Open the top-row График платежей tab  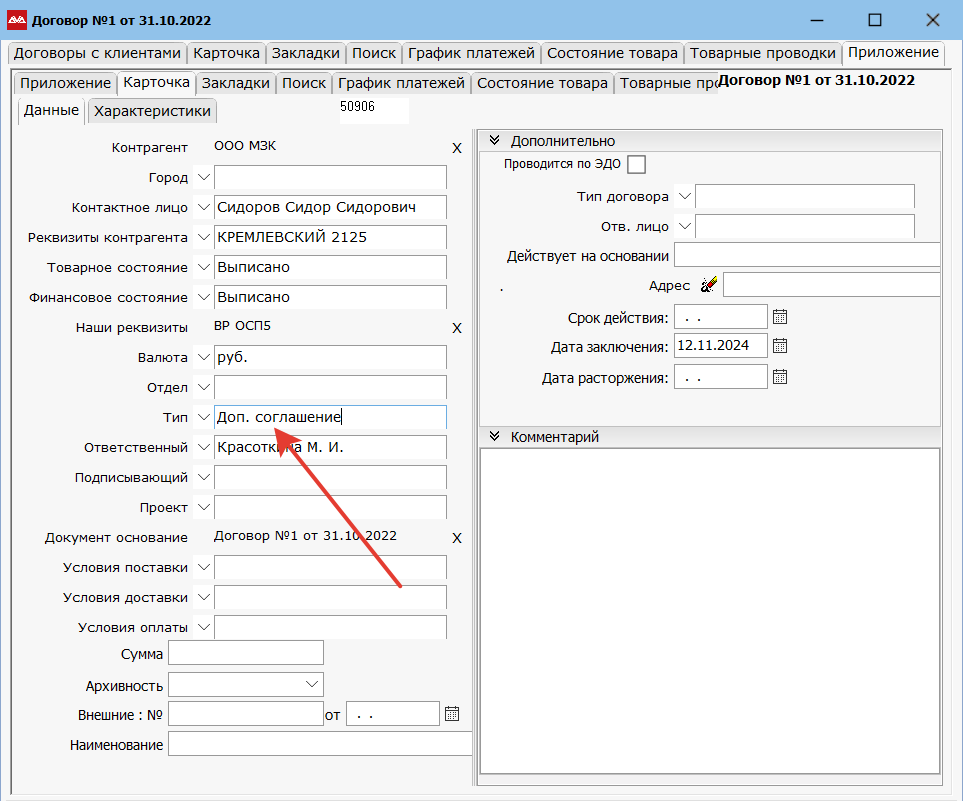pos(471,53)
